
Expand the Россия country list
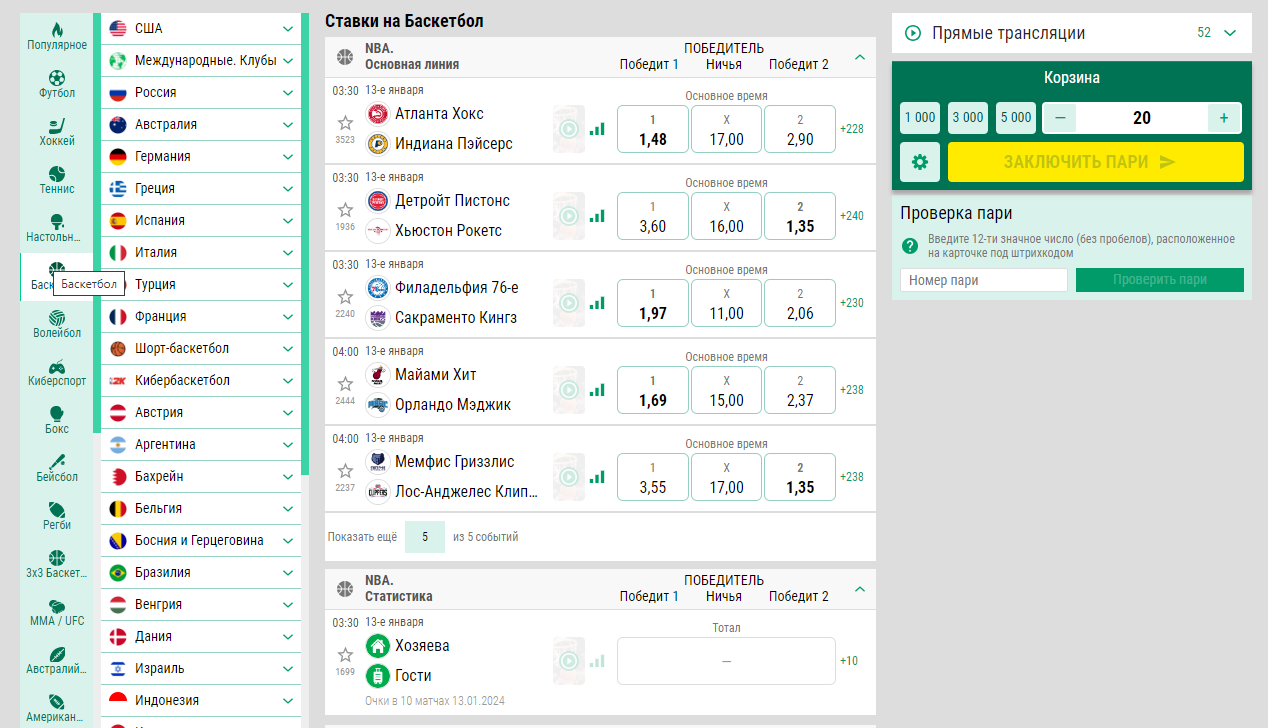tap(288, 93)
